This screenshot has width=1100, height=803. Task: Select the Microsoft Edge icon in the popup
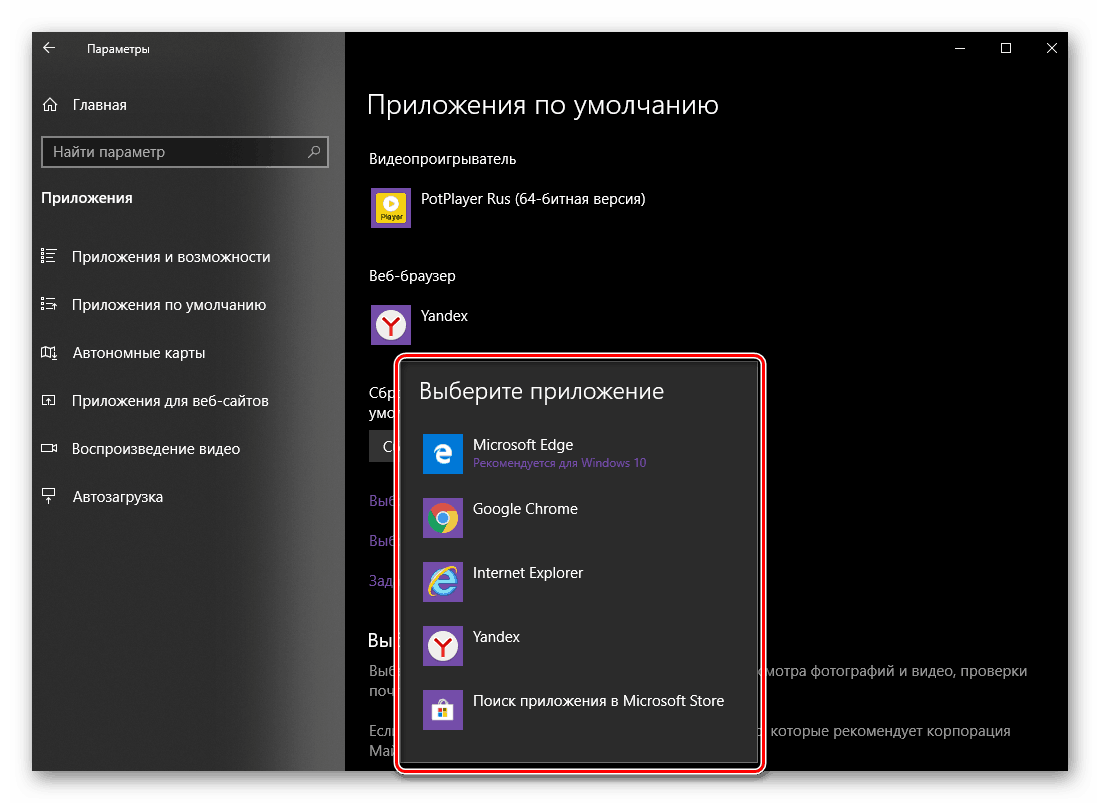click(x=443, y=454)
